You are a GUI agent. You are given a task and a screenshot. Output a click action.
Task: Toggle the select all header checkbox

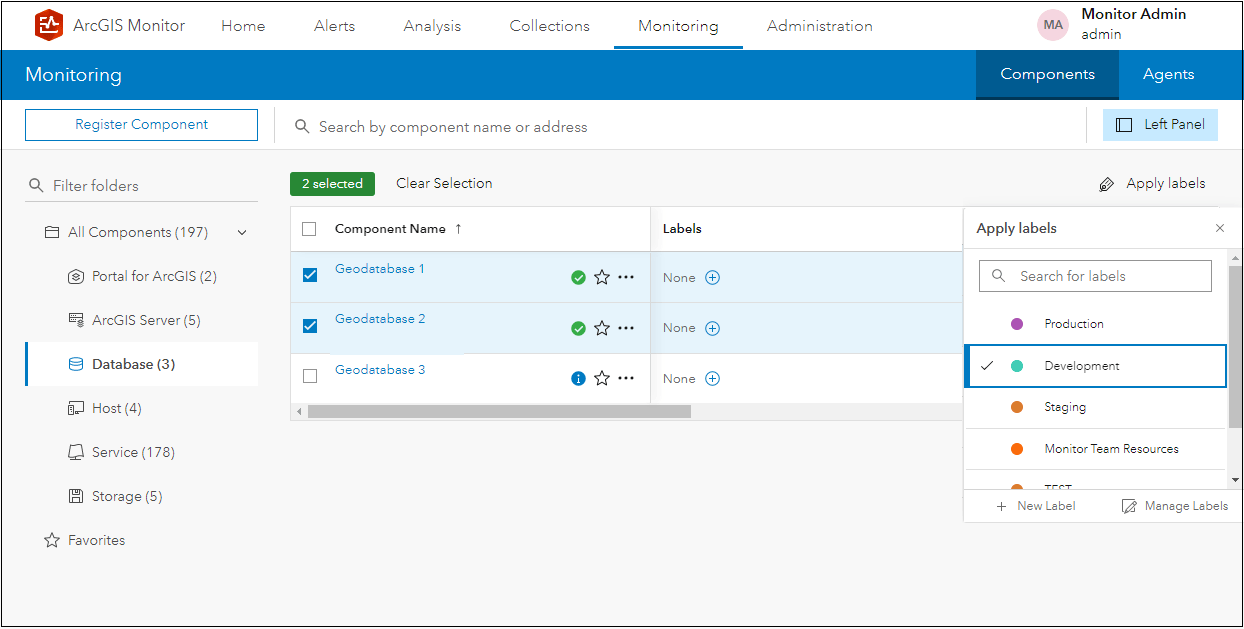[x=309, y=229]
